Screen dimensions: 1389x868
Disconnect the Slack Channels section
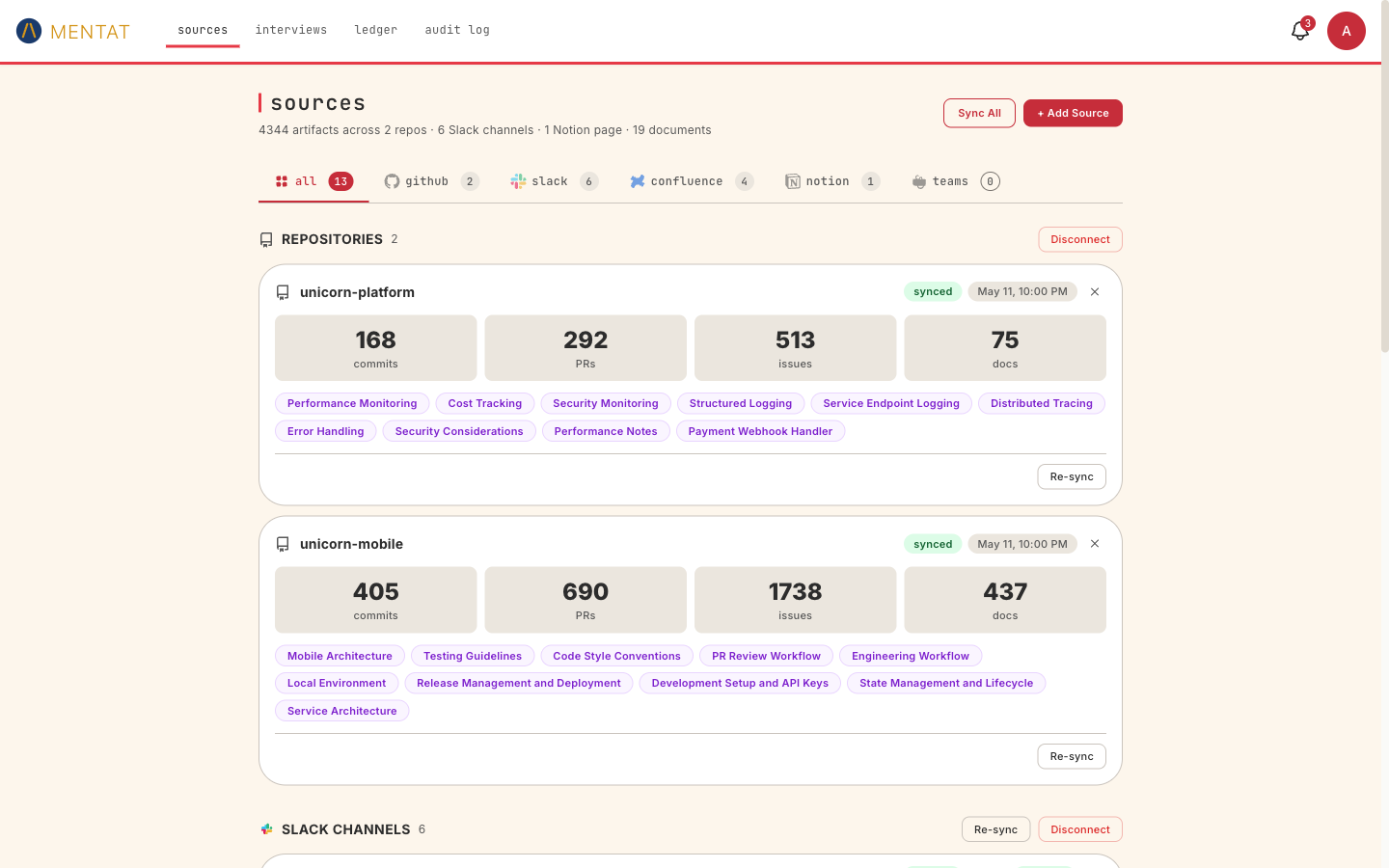coord(1080,829)
